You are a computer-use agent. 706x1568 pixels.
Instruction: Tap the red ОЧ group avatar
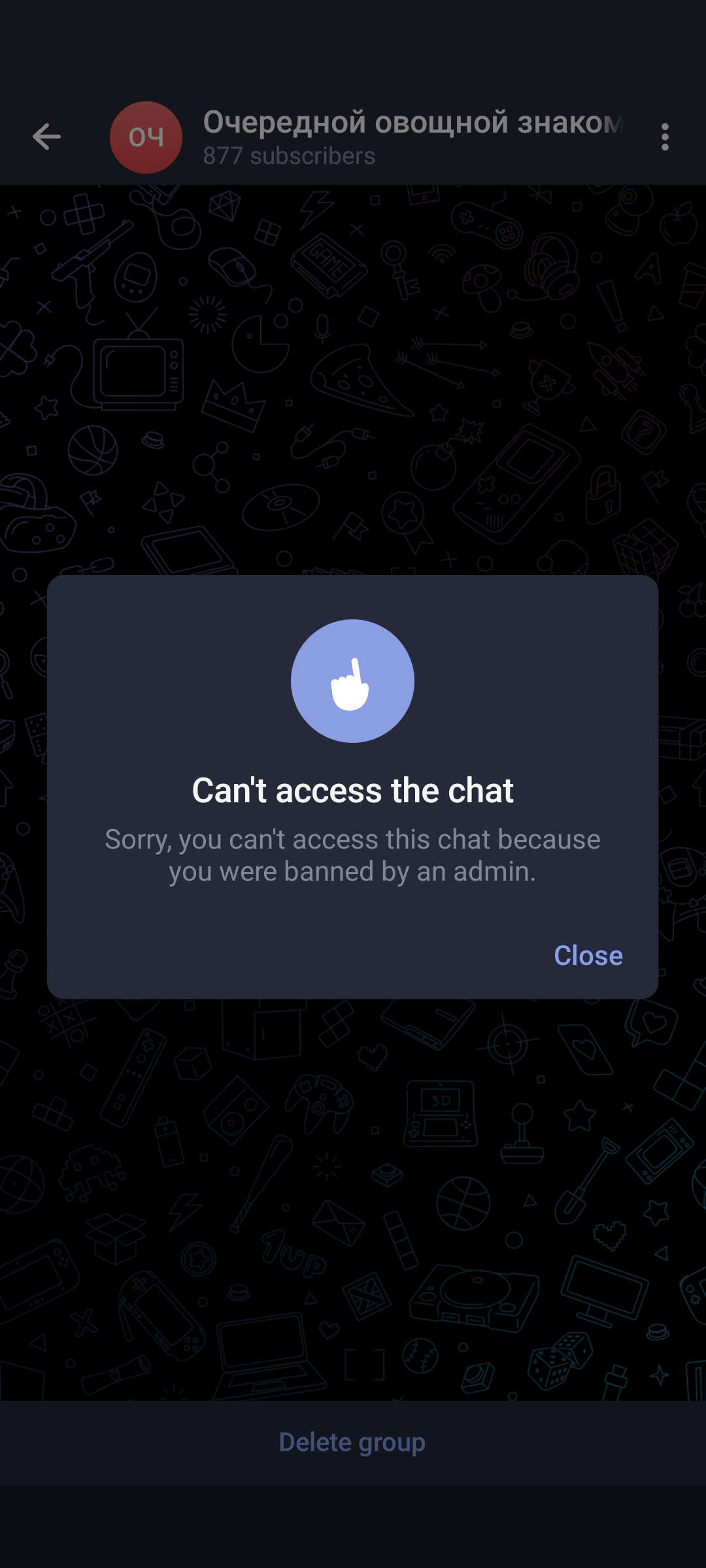tap(146, 137)
